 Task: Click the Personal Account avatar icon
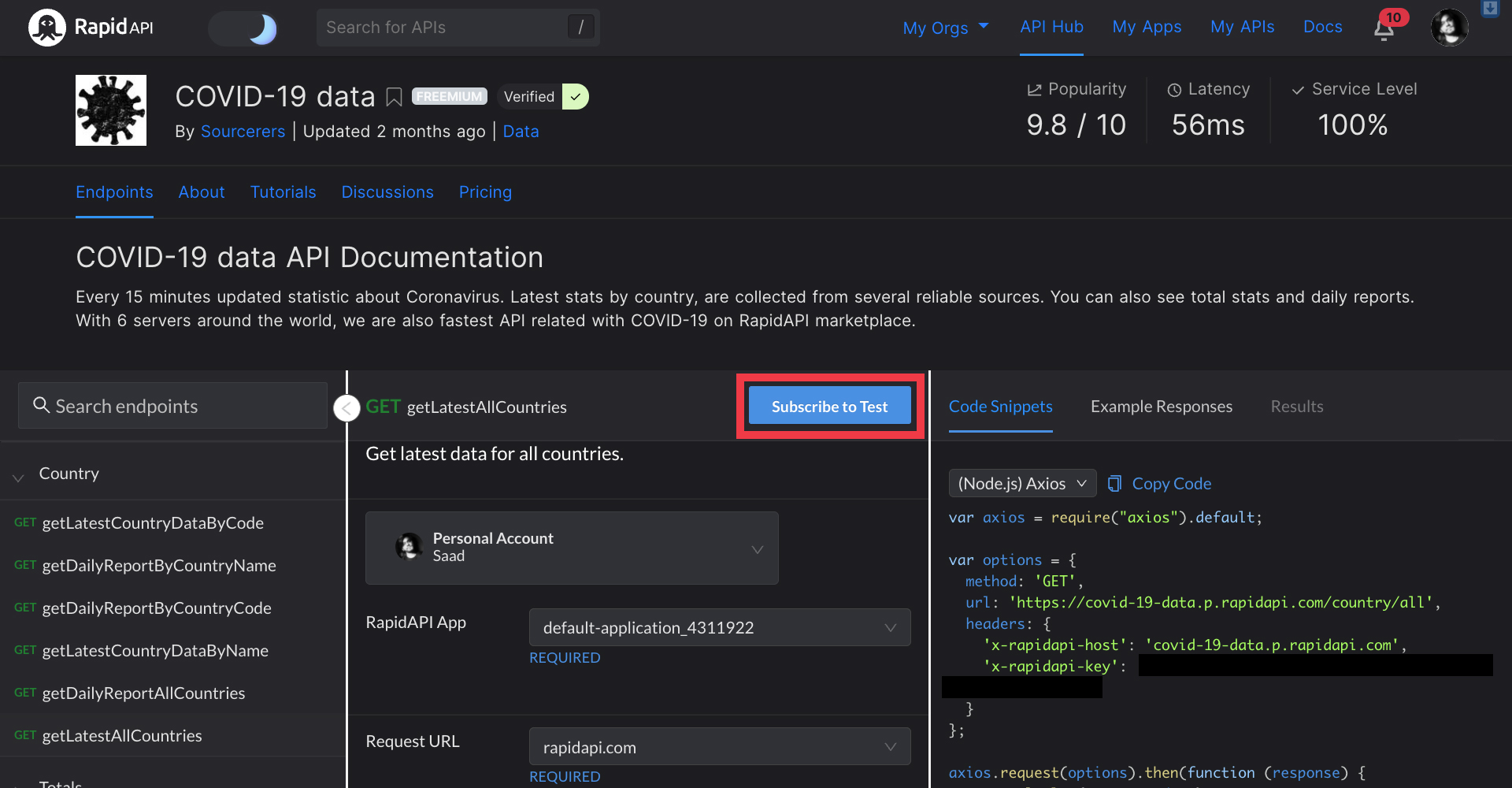(x=409, y=547)
